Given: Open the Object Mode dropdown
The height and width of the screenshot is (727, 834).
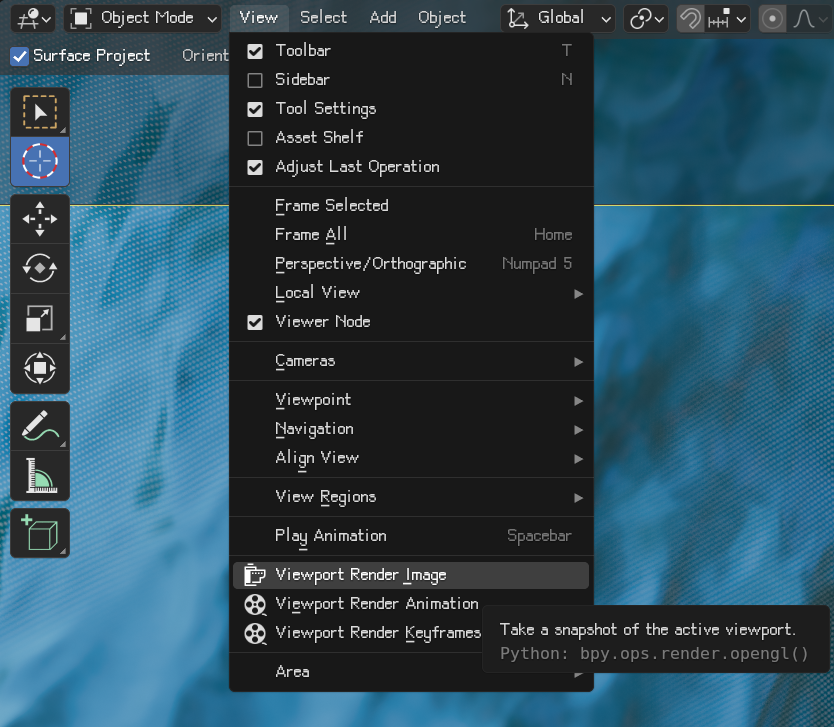Looking at the screenshot, I should click(143, 19).
